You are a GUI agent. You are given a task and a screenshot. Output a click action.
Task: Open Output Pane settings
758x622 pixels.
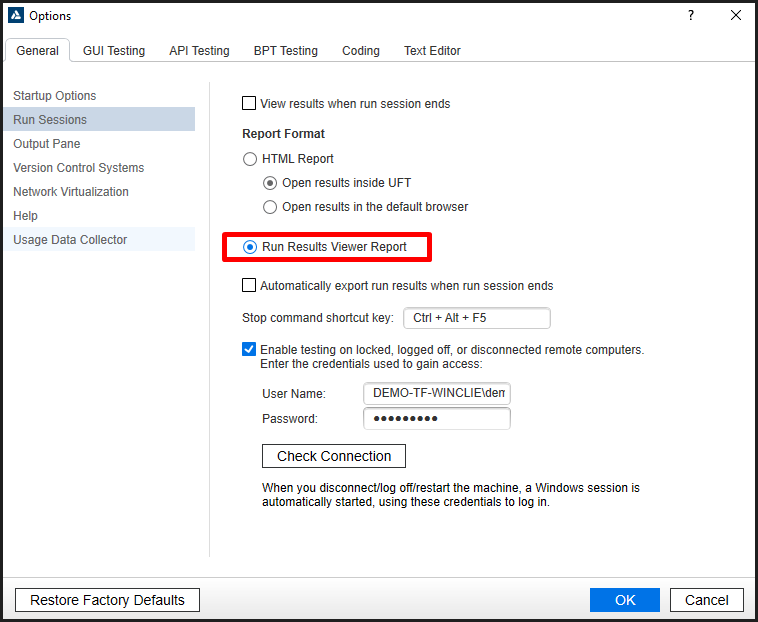(x=47, y=144)
